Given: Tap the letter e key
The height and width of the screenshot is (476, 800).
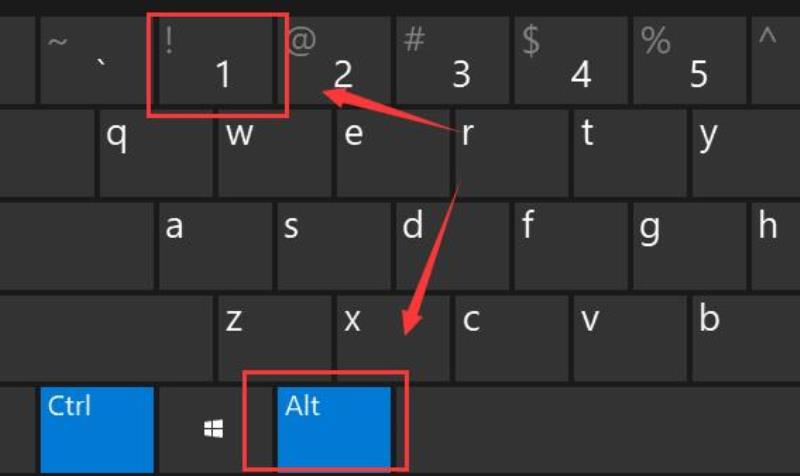Looking at the screenshot, I should (393, 153).
